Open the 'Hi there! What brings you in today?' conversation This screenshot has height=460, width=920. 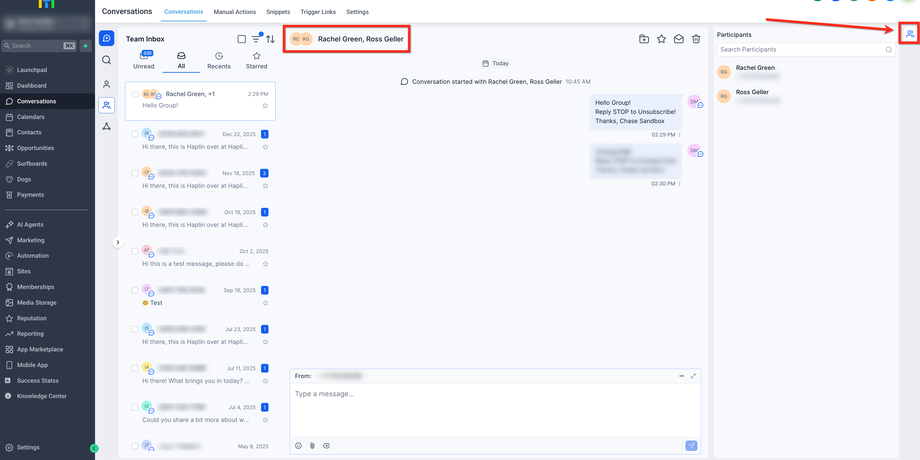(200, 374)
